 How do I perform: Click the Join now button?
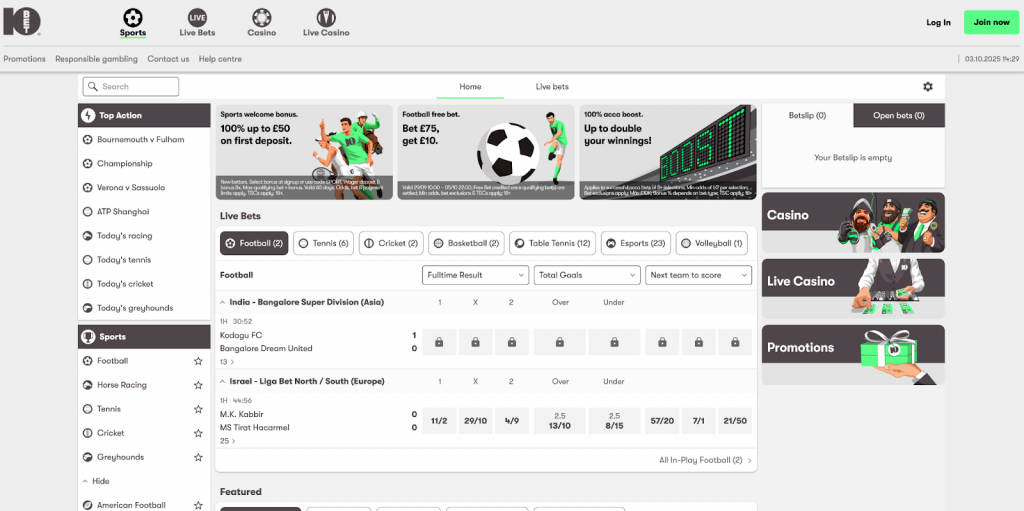[x=991, y=22]
